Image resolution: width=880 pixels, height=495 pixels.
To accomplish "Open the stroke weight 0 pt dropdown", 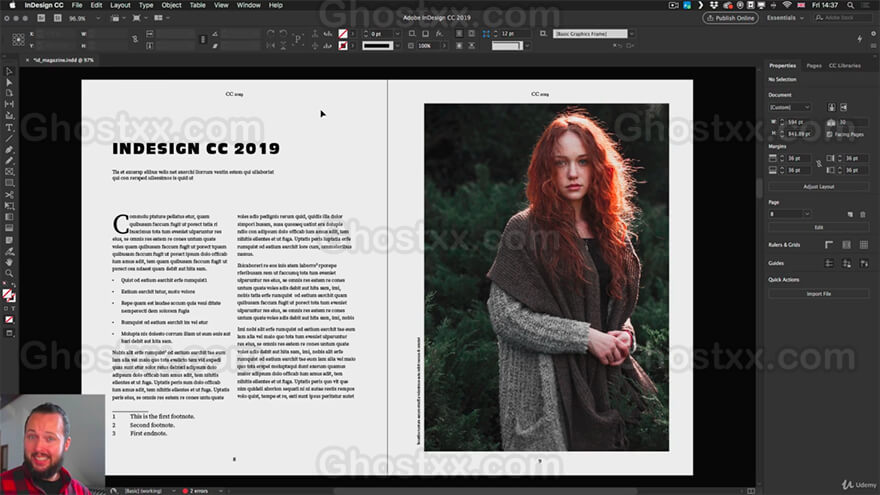I will [397, 34].
